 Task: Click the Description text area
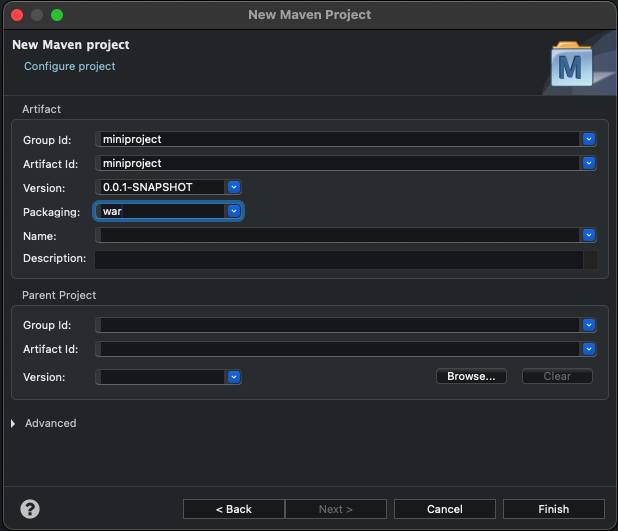[339, 260]
